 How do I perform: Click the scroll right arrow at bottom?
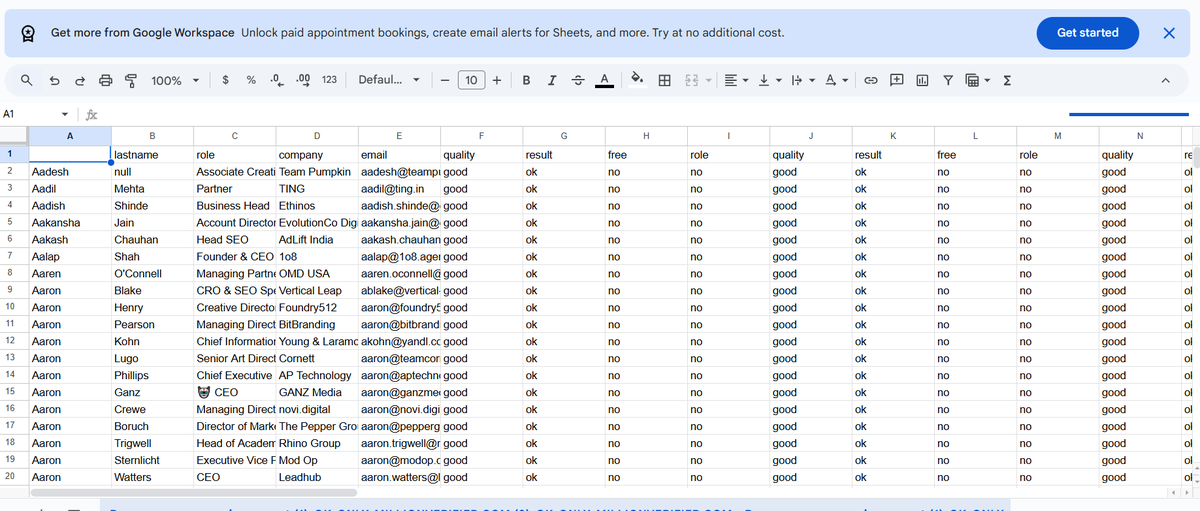point(1187,493)
